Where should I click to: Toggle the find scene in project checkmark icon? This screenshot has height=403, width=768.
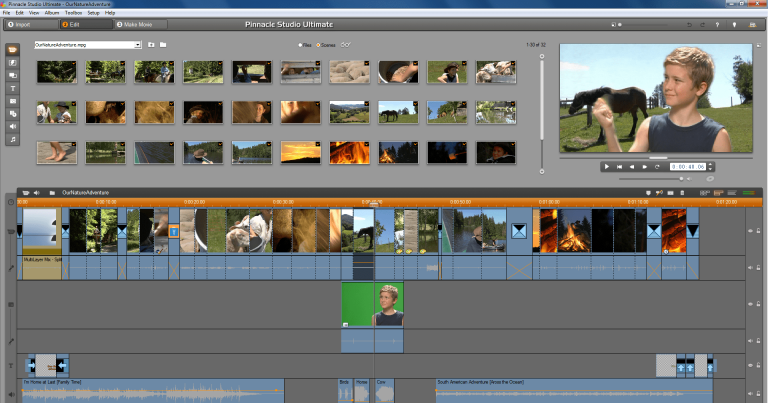(x=345, y=45)
